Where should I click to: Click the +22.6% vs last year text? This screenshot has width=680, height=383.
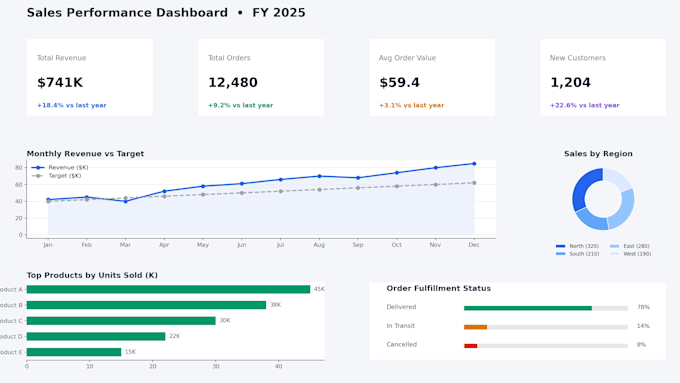pos(585,105)
